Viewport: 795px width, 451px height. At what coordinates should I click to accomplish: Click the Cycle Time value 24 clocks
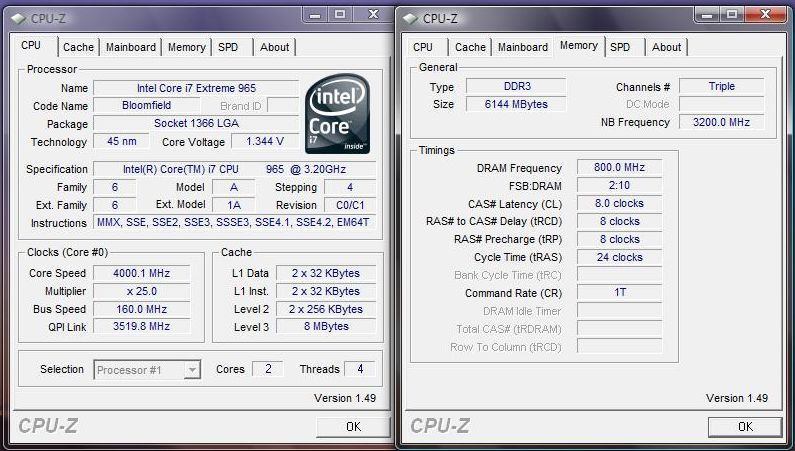pyautogui.click(x=620, y=257)
